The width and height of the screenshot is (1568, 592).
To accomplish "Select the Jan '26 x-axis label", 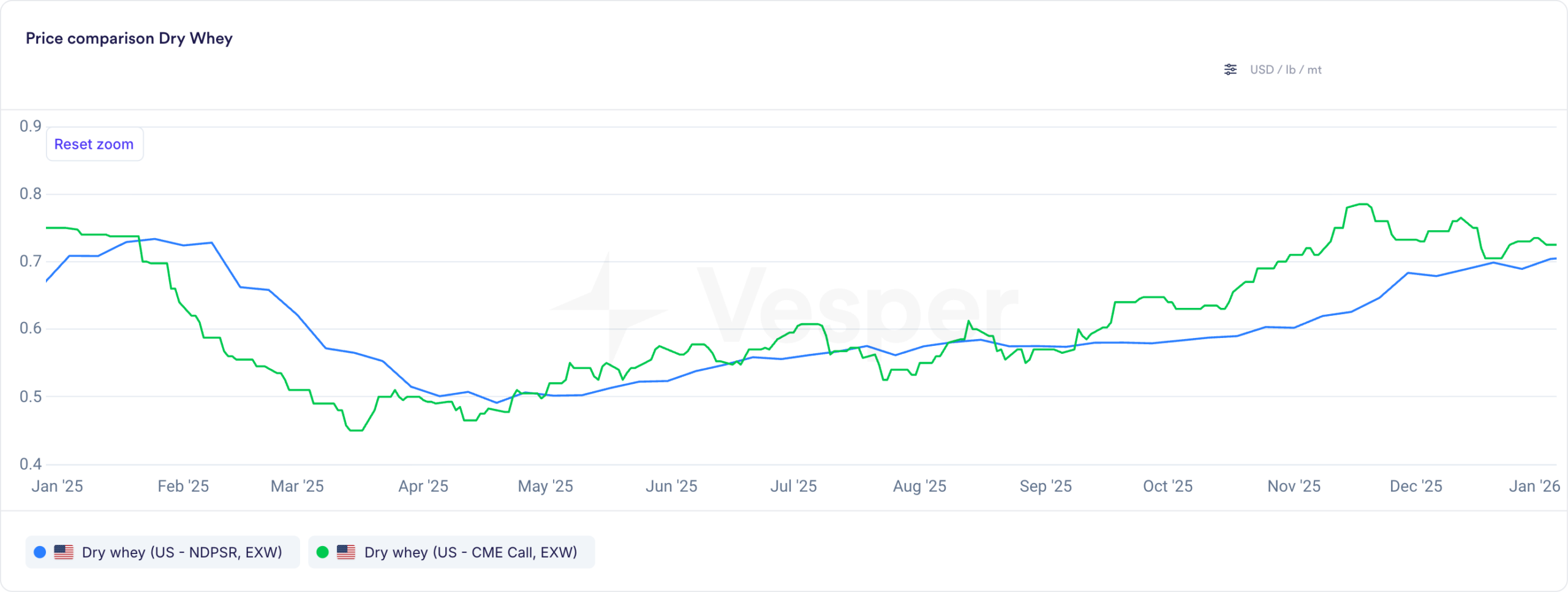I will click(x=1534, y=486).
